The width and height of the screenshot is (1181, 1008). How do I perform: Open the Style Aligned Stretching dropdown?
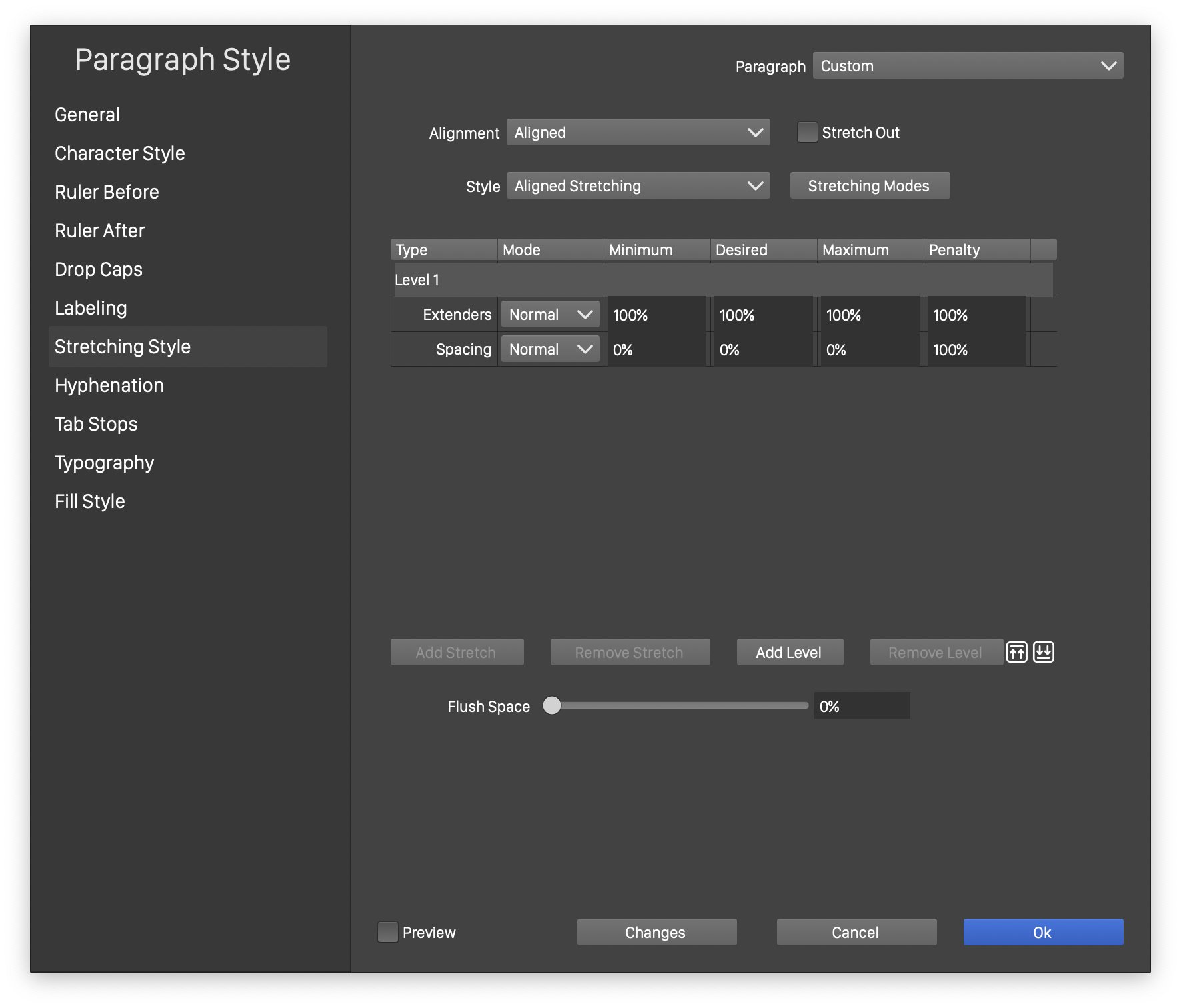pyautogui.click(x=638, y=186)
